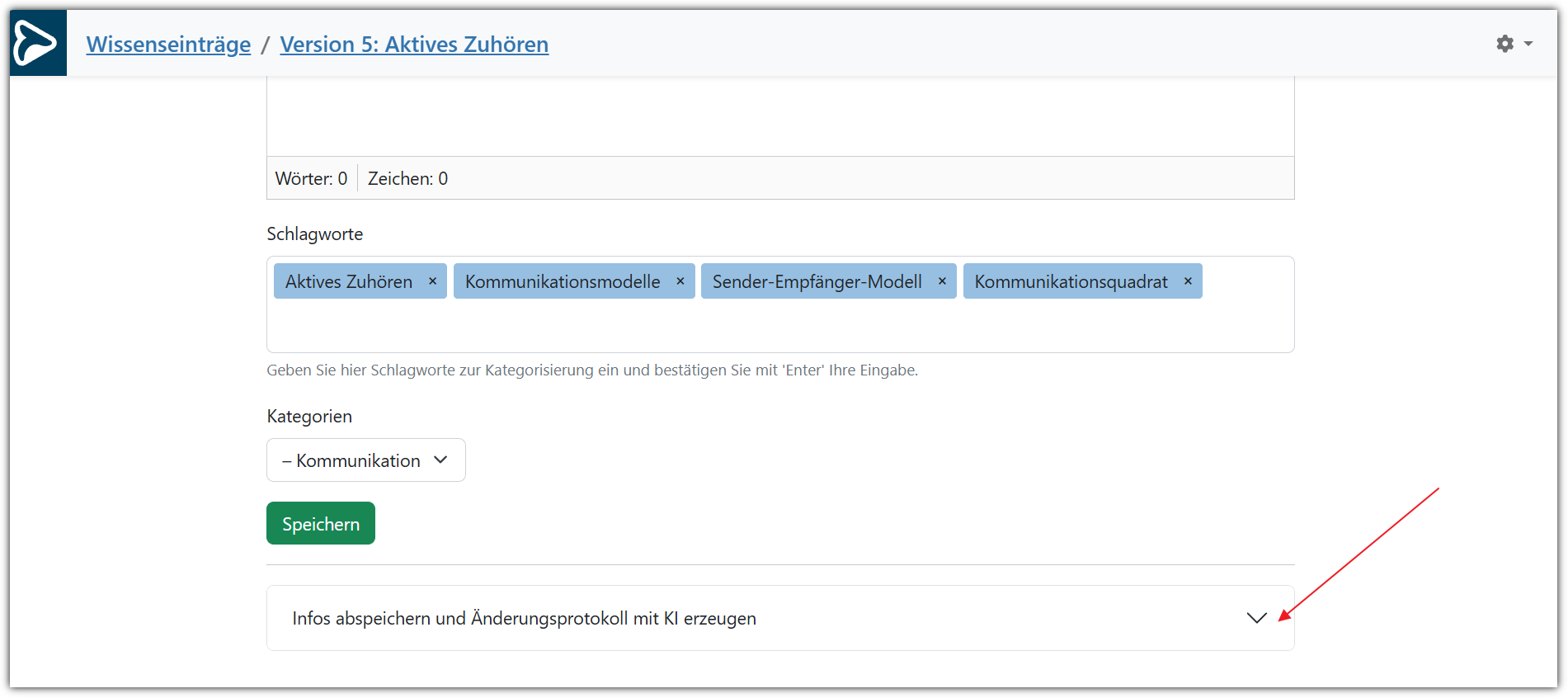The height and width of the screenshot is (698, 1568).
Task: Remove the 'Kommunikationsmodelle' tag
Action: 680,281
